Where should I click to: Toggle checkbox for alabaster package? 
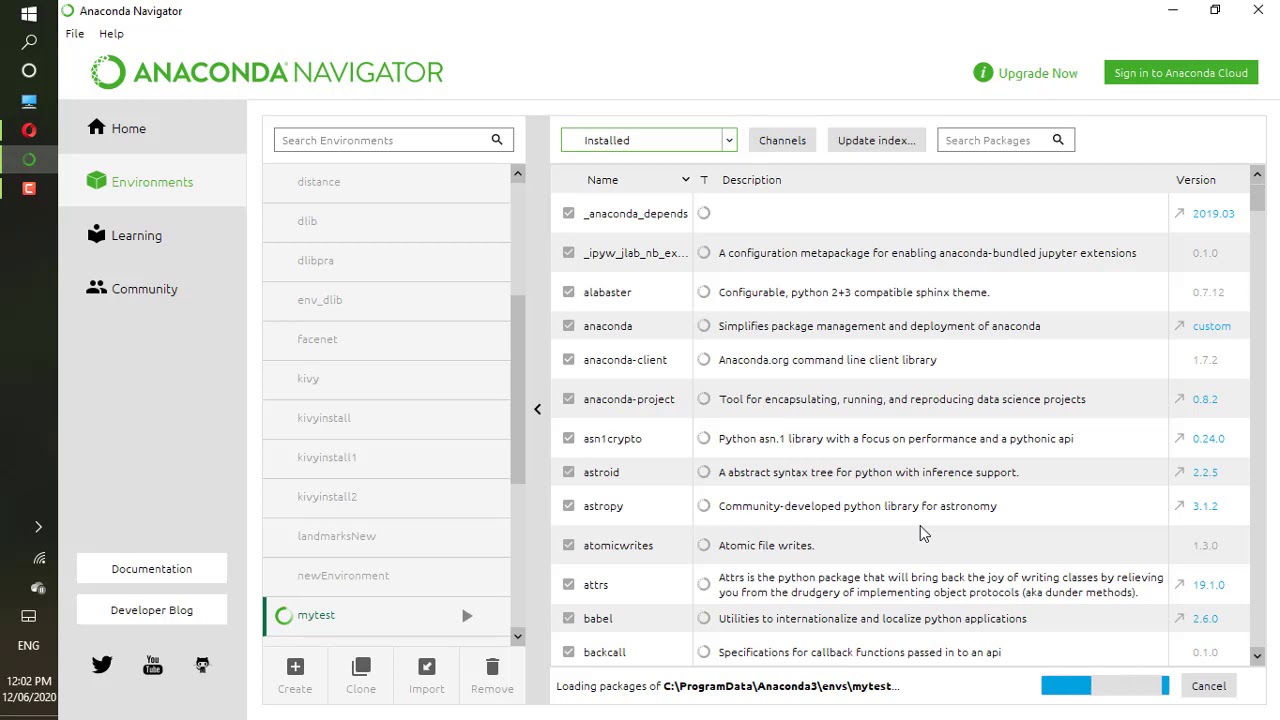[x=569, y=292]
